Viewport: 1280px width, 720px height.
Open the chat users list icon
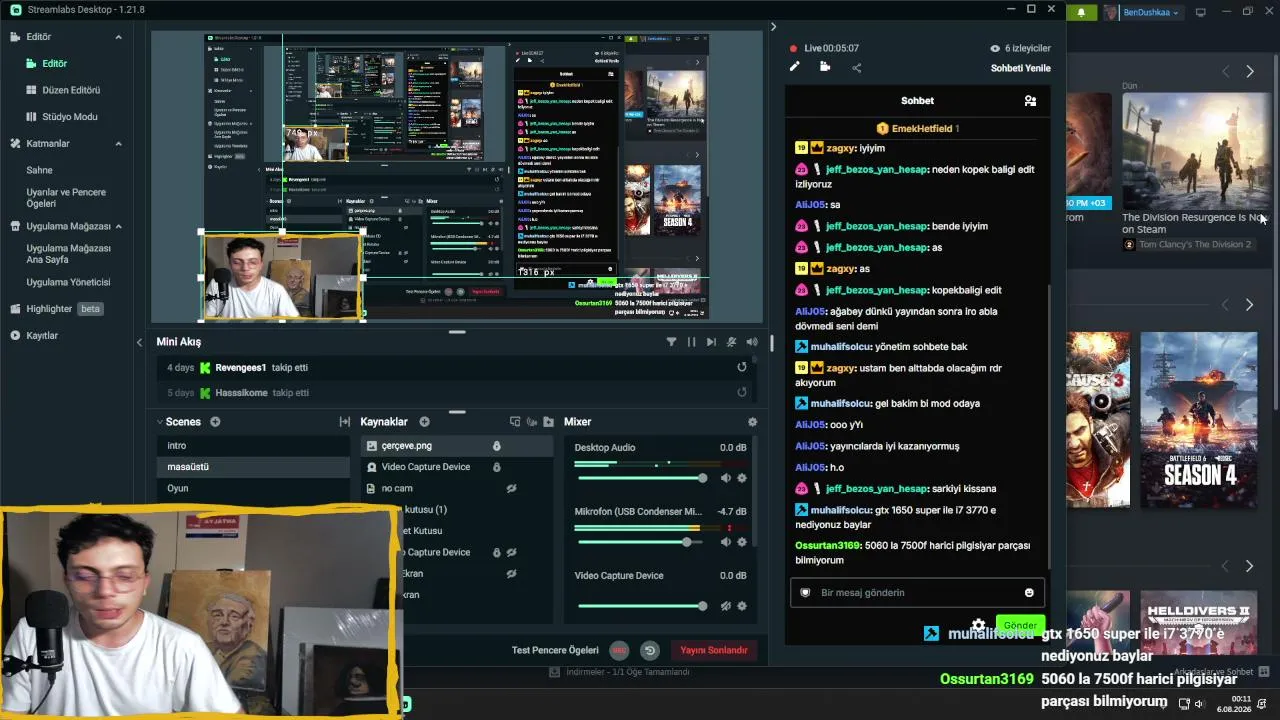[1030, 101]
